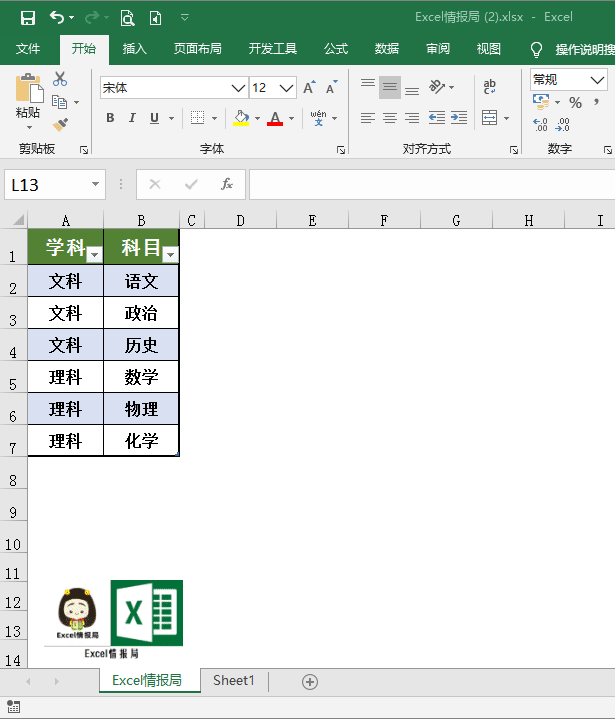This screenshot has width=615, height=719.
Task: Apply the yellow fill color swatch
Action: (241, 118)
